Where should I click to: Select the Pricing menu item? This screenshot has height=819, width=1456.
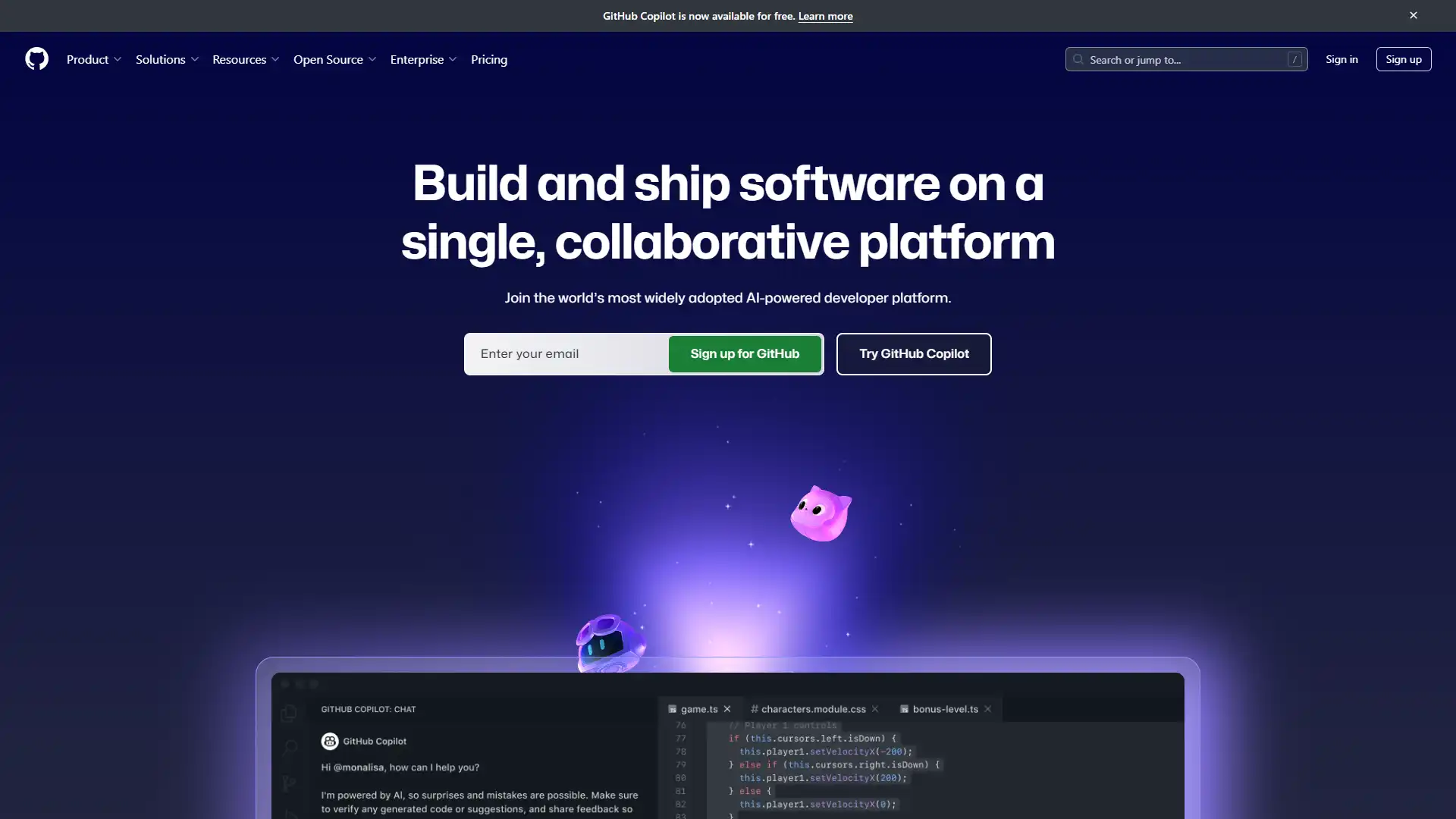point(489,59)
